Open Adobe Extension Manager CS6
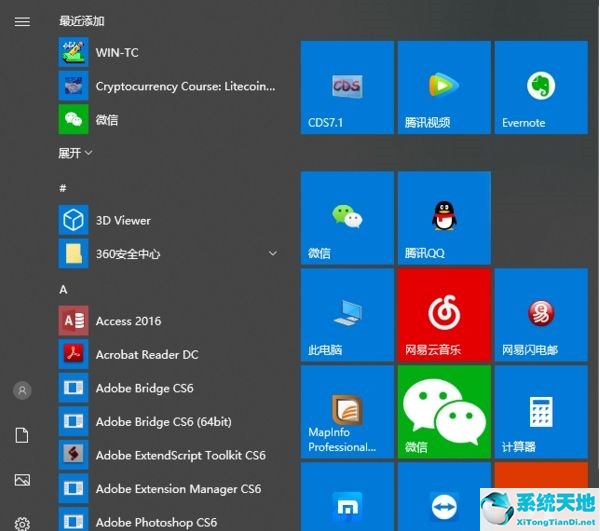Screen dimensions: 600x531 tap(168, 489)
